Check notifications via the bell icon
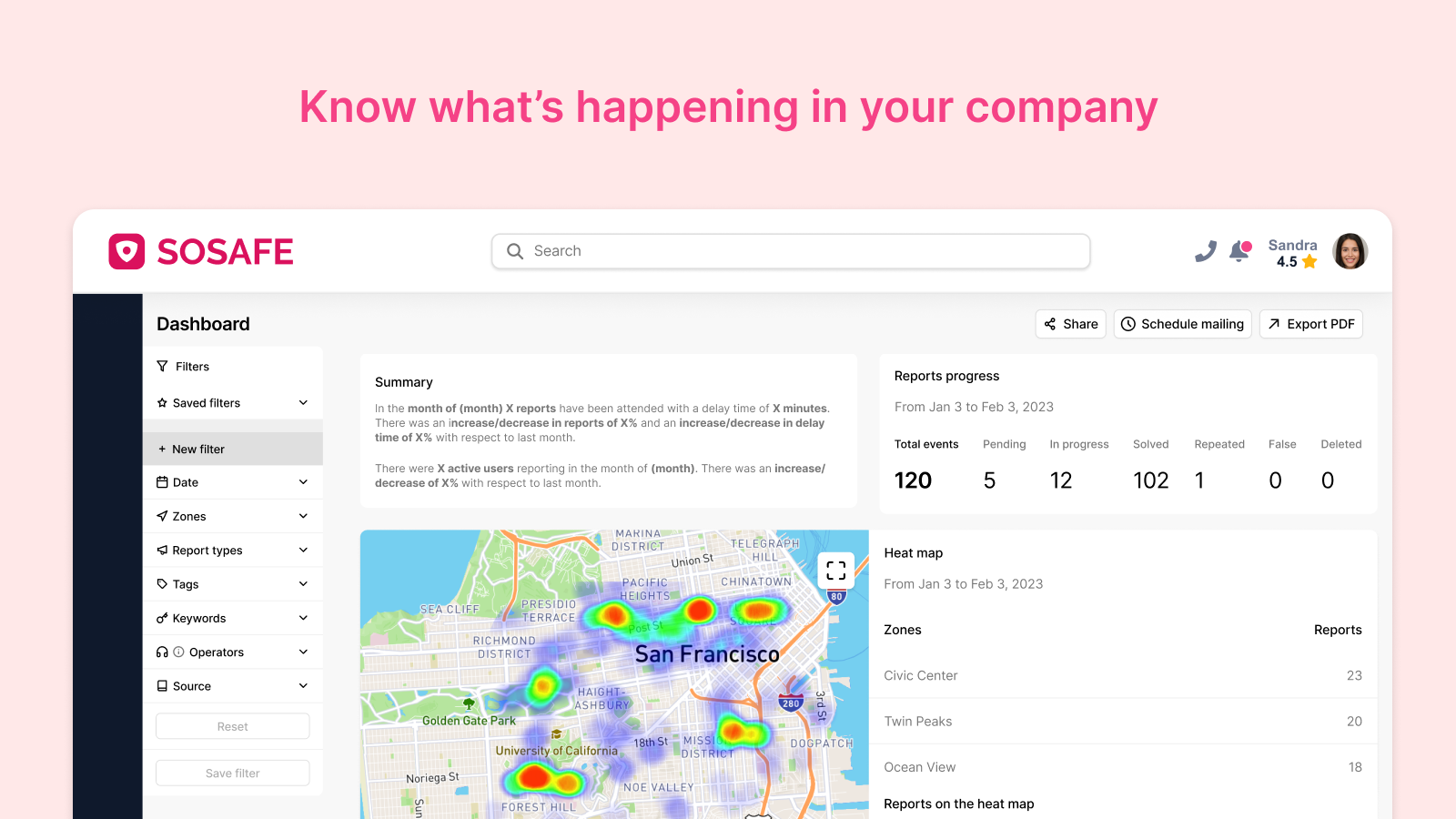This screenshot has width=1456, height=819. click(x=1241, y=250)
